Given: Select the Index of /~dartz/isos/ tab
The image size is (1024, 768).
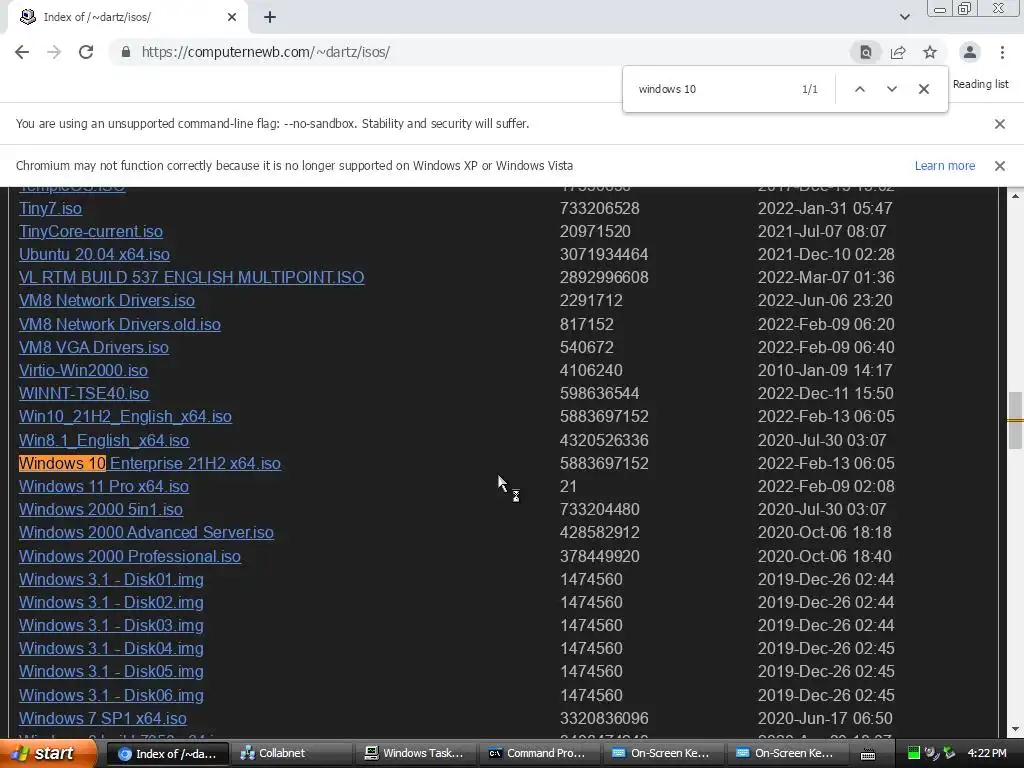Looking at the screenshot, I should pos(127,18).
